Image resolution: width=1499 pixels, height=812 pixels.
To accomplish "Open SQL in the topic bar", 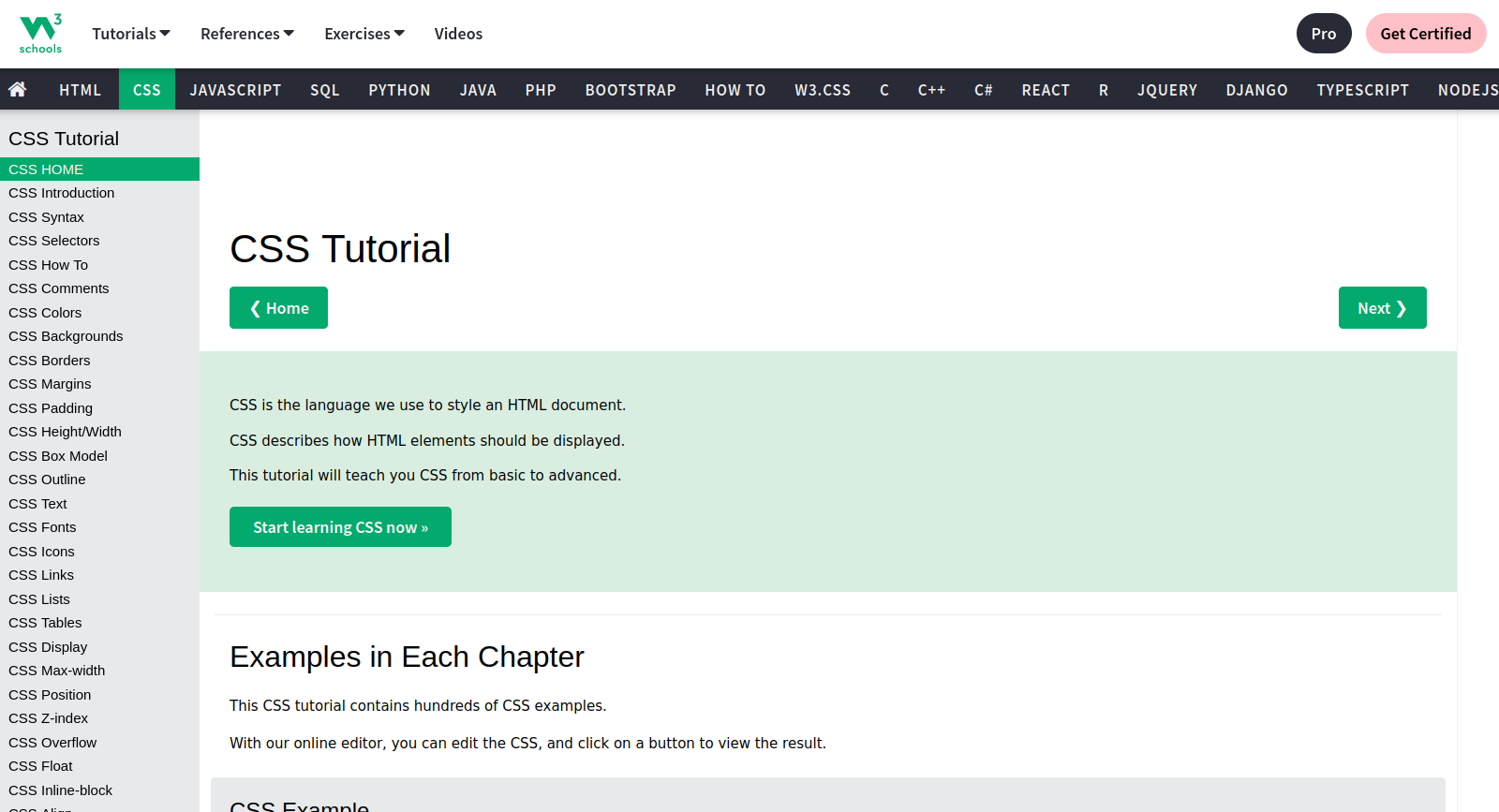I will [x=325, y=90].
